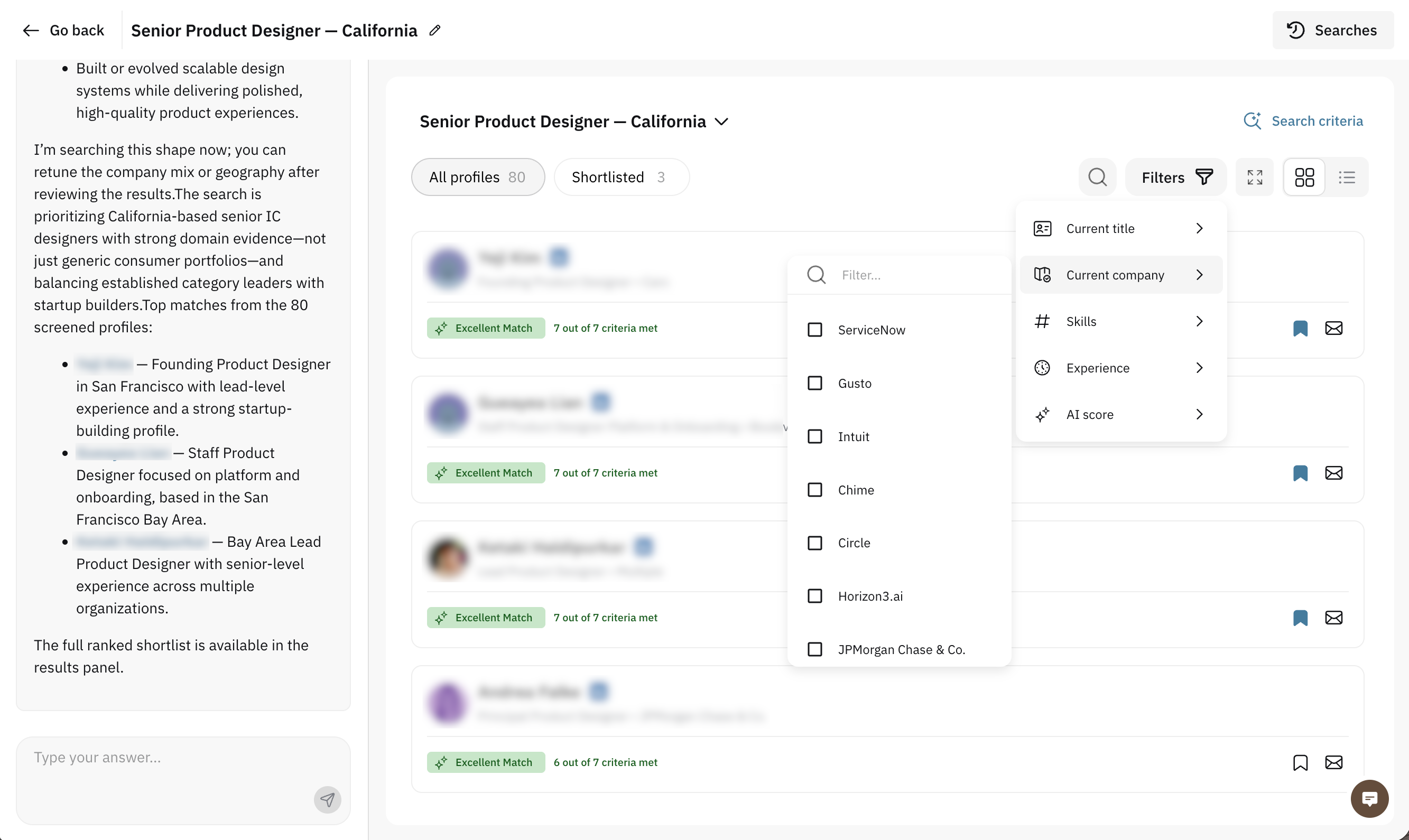Click the Go back arrow icon
Image resolution: width=1409 pixels, height=840 pixels.
click(31, 31)
